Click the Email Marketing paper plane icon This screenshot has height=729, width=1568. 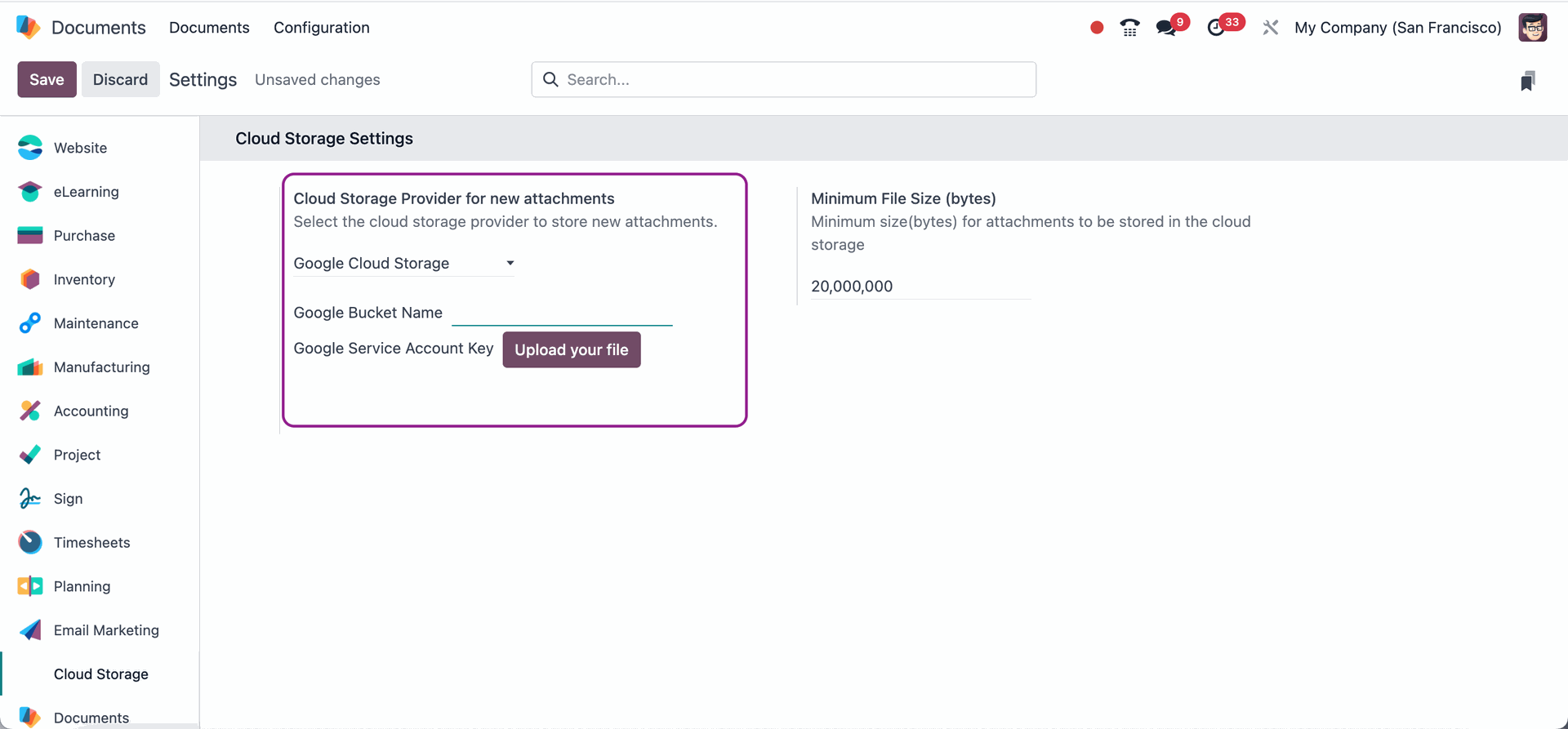coord(30,630)
